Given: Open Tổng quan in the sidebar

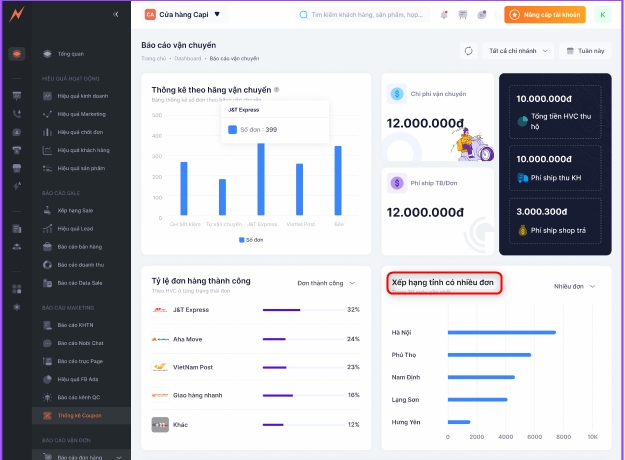Looking at the screenshot, I should pos(71,53).
